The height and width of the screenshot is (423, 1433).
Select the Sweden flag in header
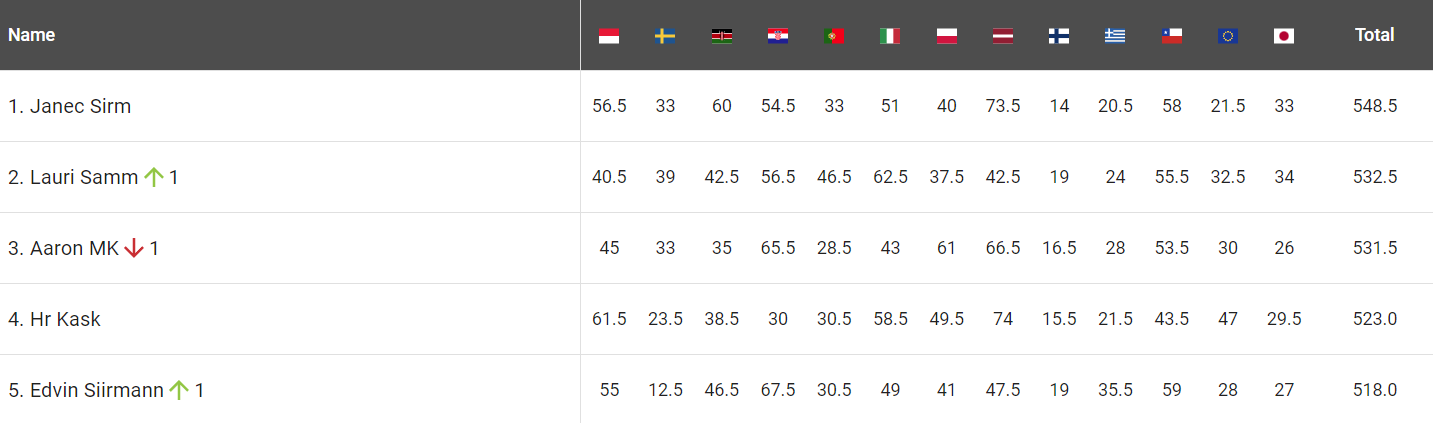point(665,36)
